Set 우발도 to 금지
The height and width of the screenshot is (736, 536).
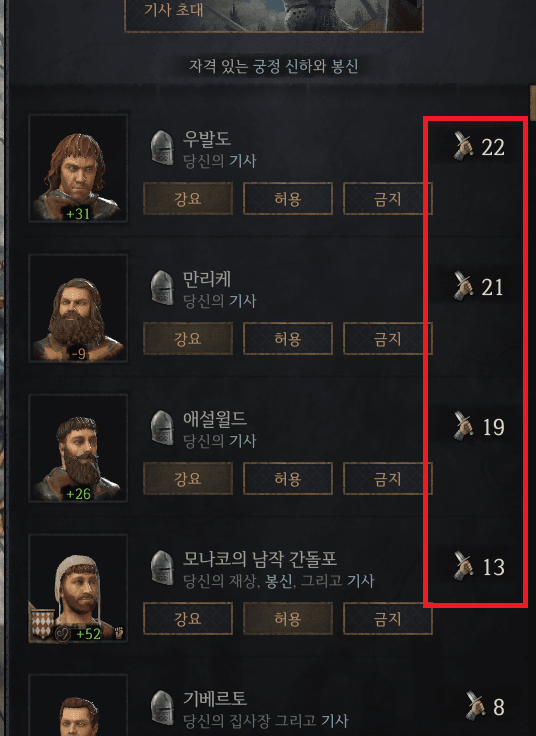click(388, 199)
